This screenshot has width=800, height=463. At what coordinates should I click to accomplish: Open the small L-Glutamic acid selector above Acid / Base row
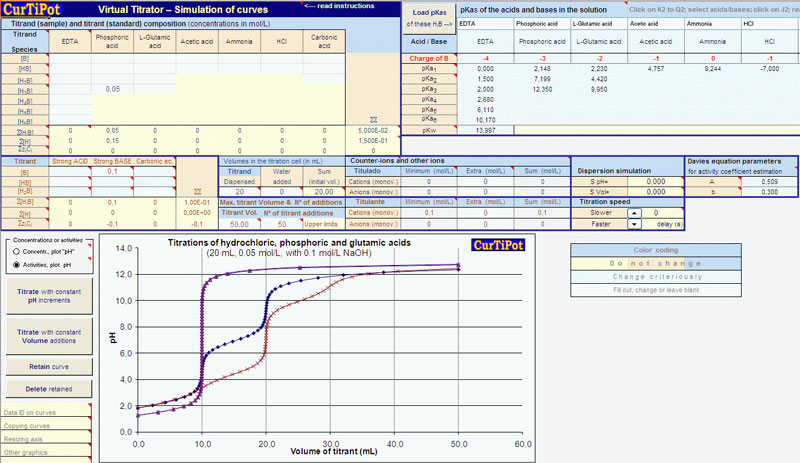[x=599, y=23]
